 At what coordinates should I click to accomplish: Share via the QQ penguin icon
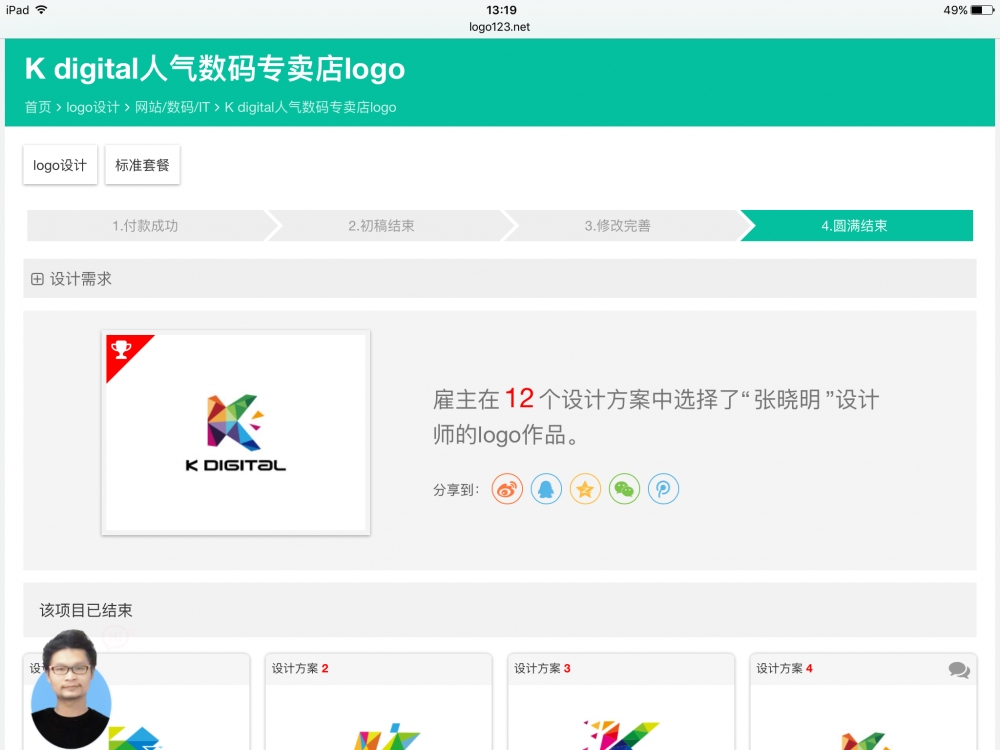click(x=546, y=489)
